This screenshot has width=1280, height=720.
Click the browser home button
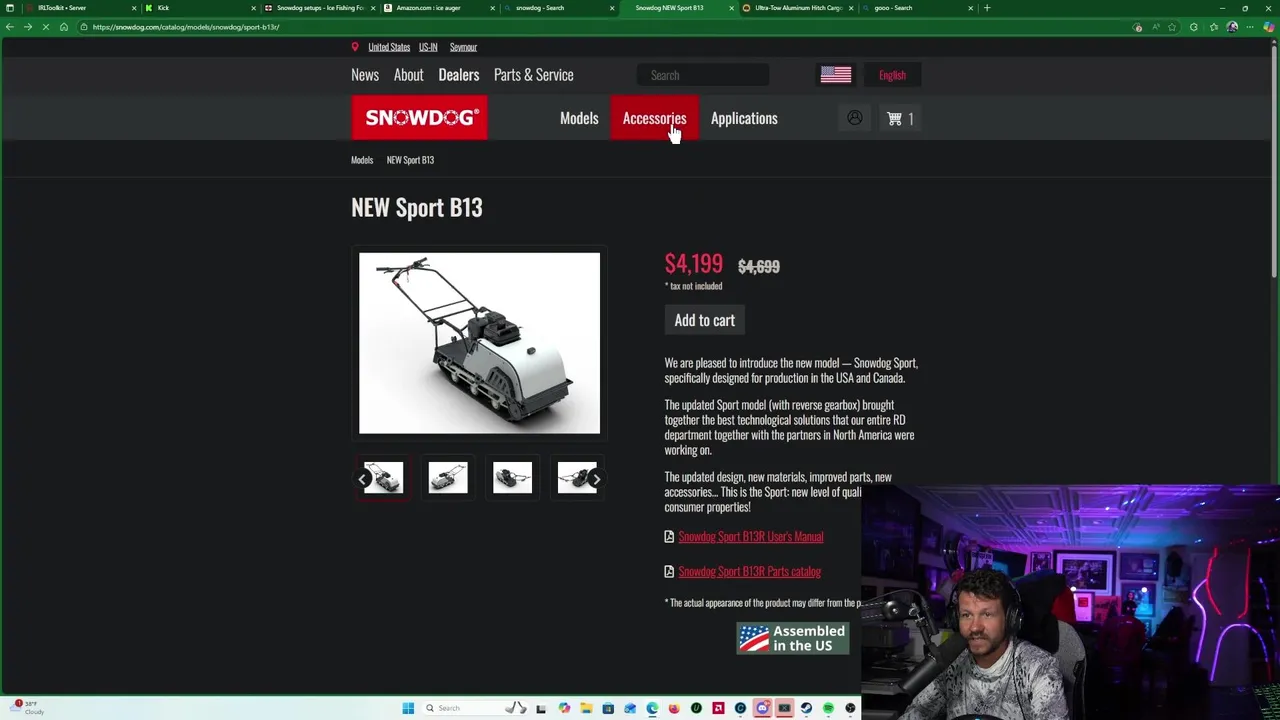coord(64,27)
